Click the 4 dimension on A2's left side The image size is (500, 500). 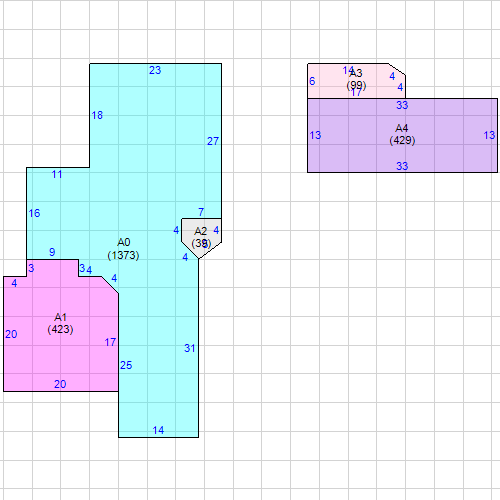pos(176,230)
